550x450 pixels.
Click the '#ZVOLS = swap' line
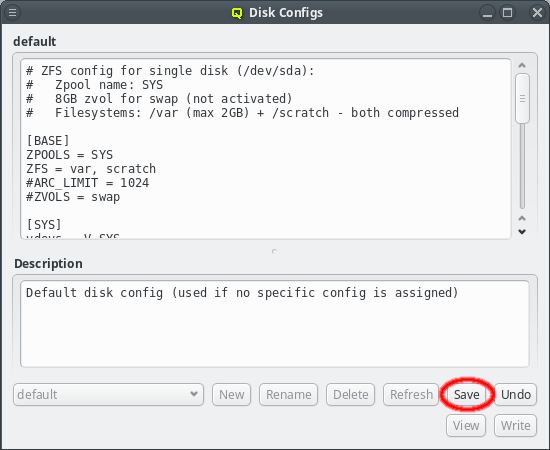click(73, 197)
